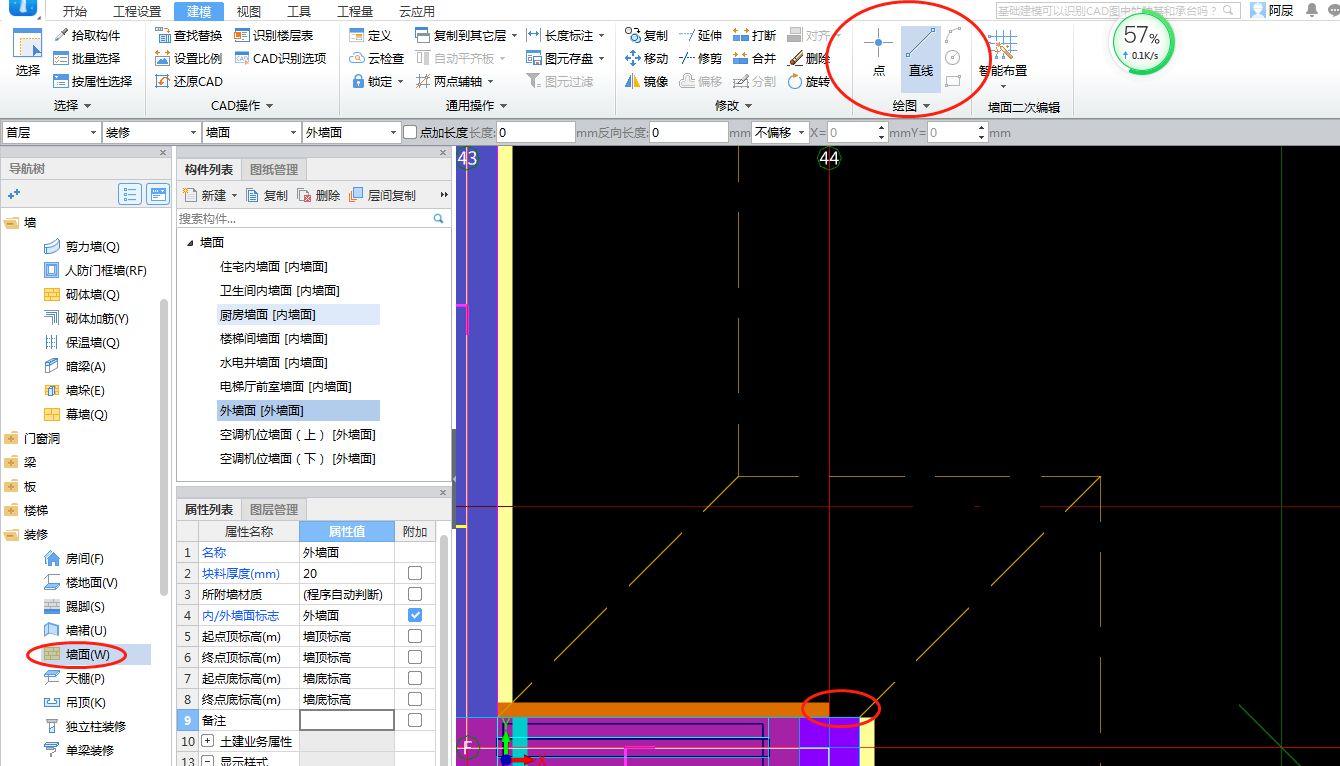Screen dimensions: 1340x766
Task: Switch to the 工程设置 ribbon tab
Action: point(137,12)
